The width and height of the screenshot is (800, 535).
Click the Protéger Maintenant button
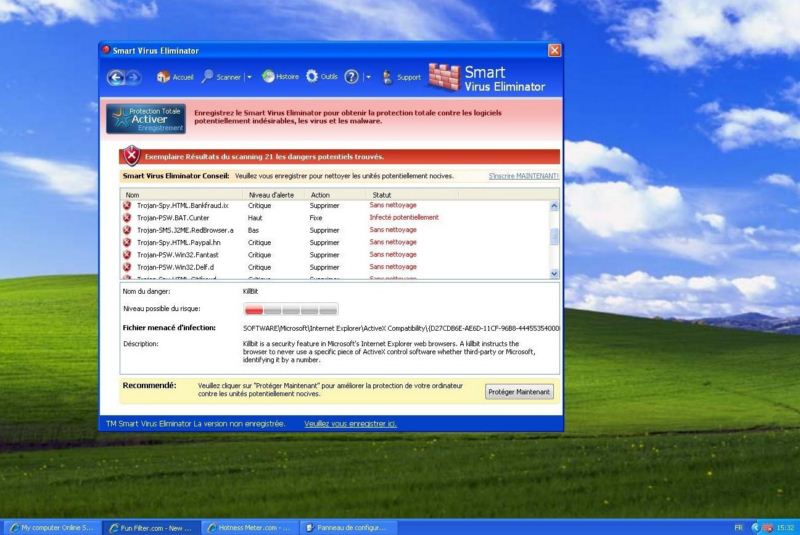(519, 392)
